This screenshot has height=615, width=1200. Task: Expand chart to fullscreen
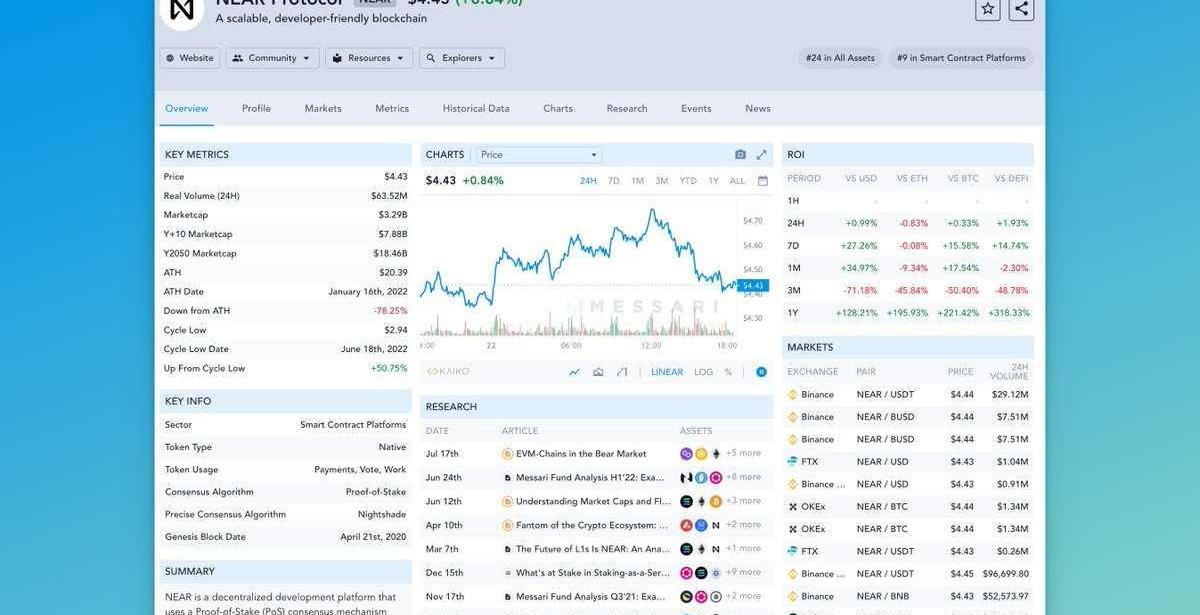tap(761, 155)
